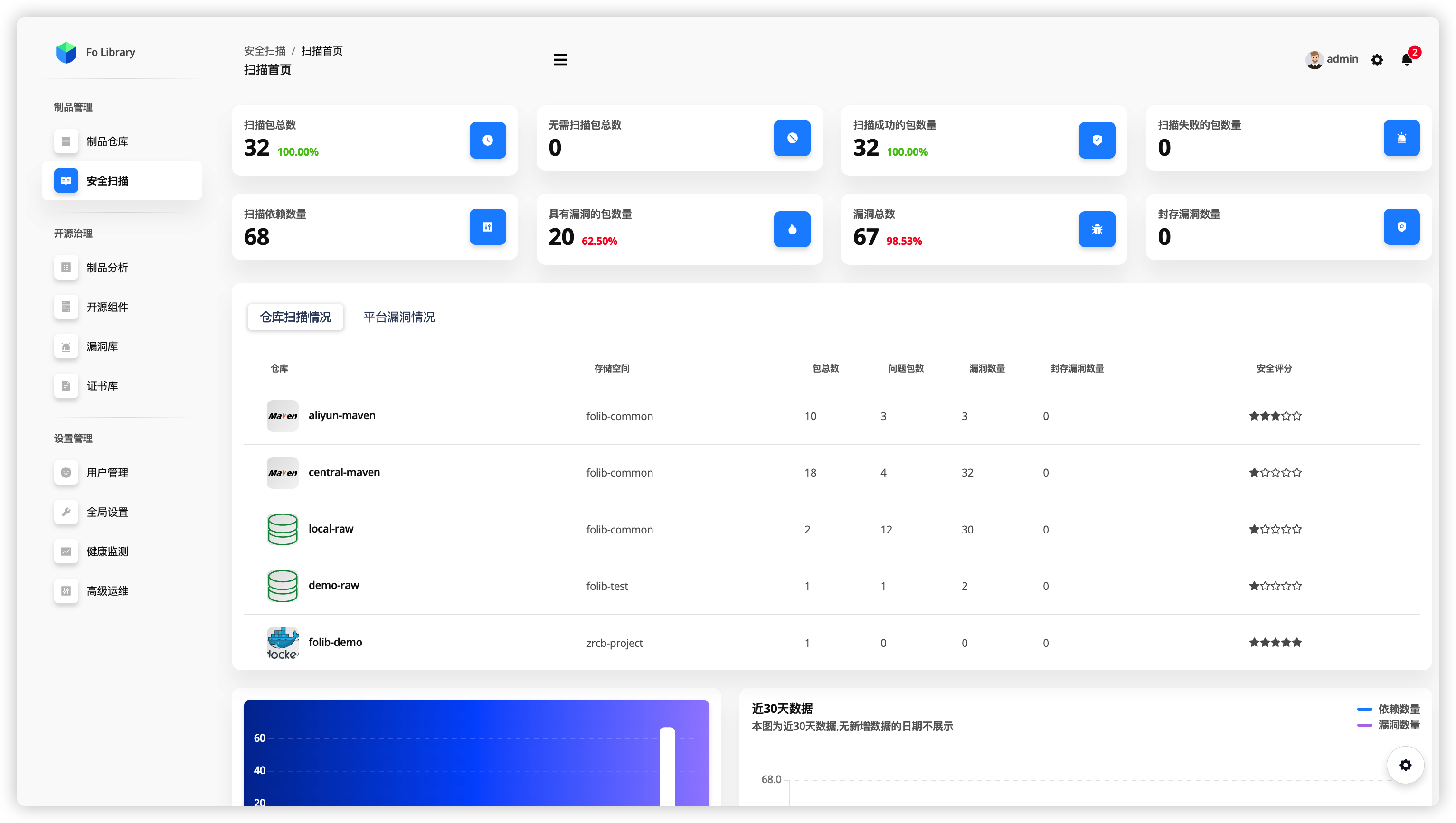Click the blocked icon on 无需扫描包总数 card
Image resolution: width=1456 pixels, height=823 pixels.
click(792, 137)
